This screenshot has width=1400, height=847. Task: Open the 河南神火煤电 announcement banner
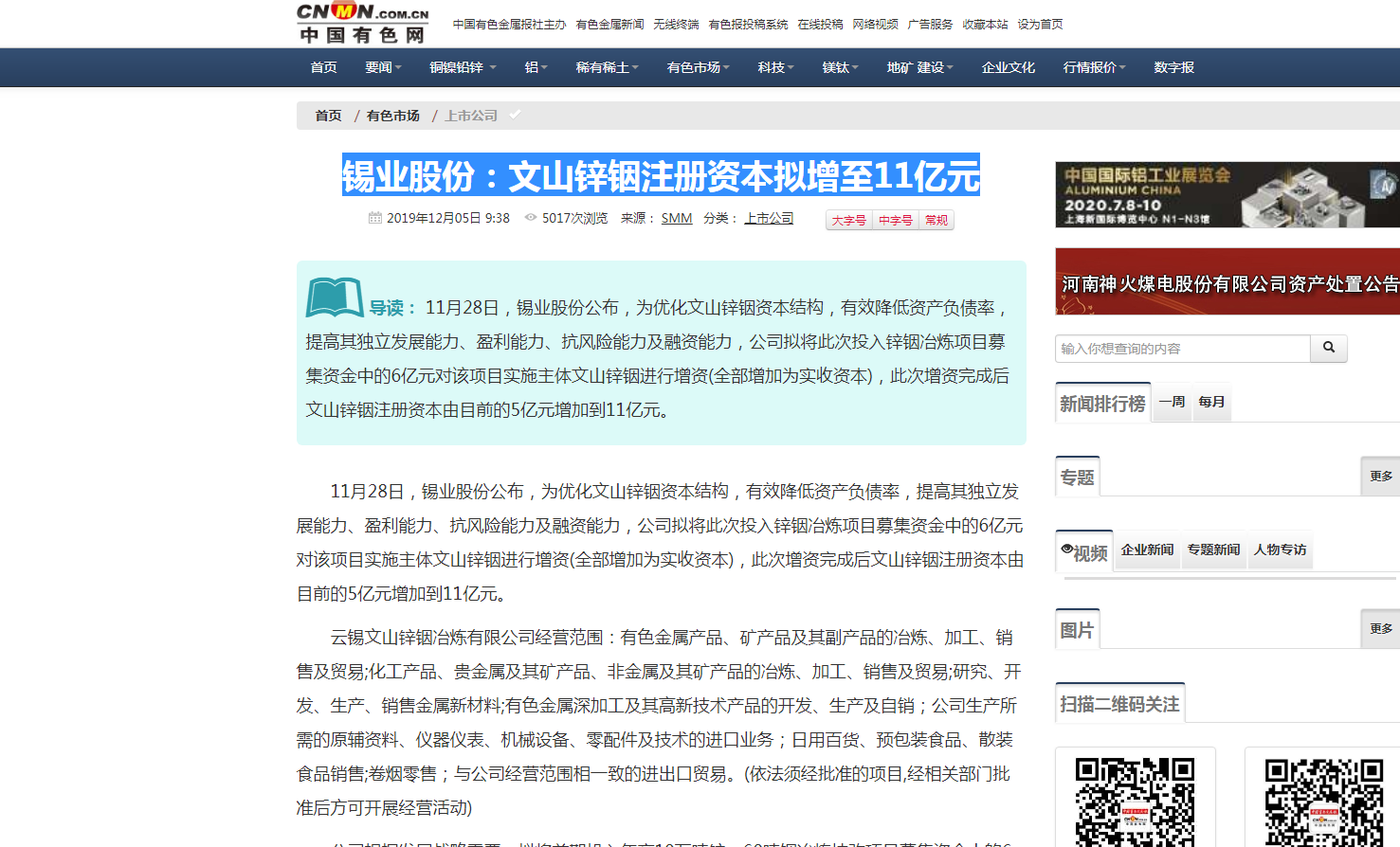click(x=1227, y=282)
